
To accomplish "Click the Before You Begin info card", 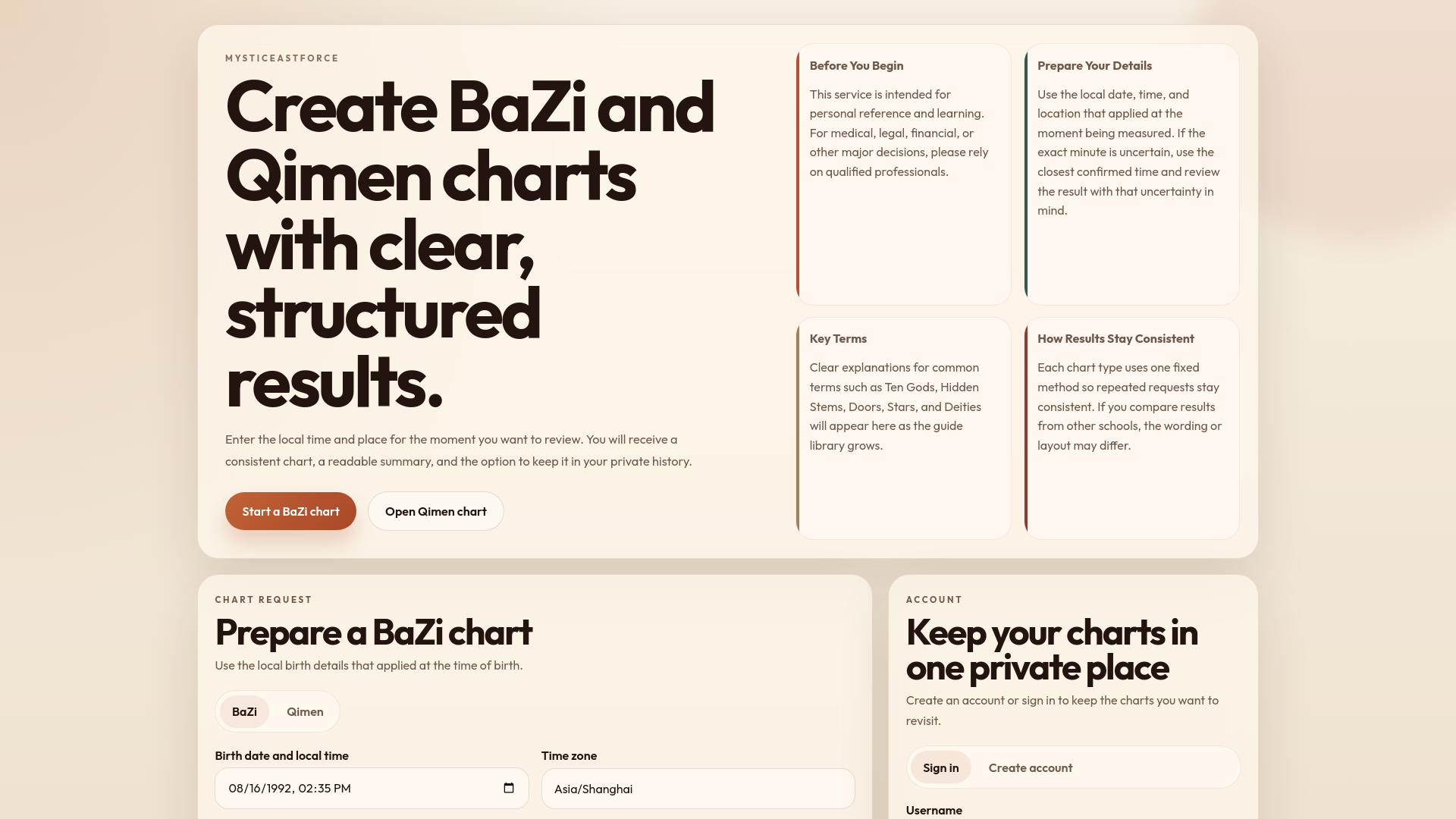I will coord(903,174).
